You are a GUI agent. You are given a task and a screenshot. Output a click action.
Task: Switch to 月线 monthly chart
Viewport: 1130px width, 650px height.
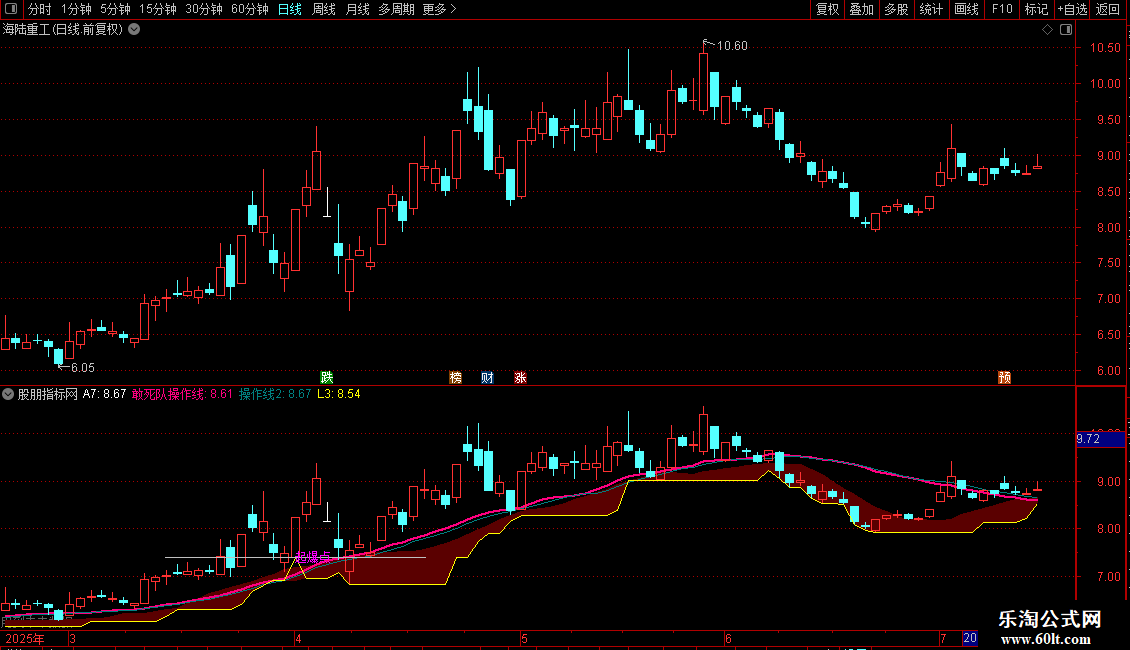(x=357, y=9)
